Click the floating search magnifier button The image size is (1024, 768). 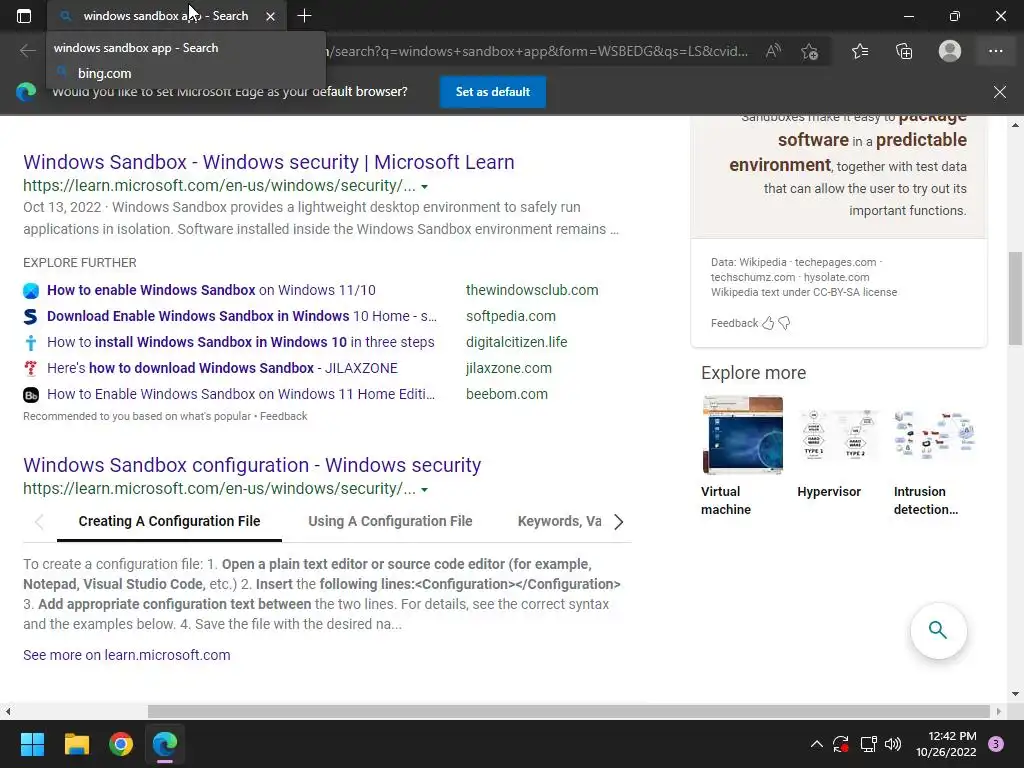(938, 630)
